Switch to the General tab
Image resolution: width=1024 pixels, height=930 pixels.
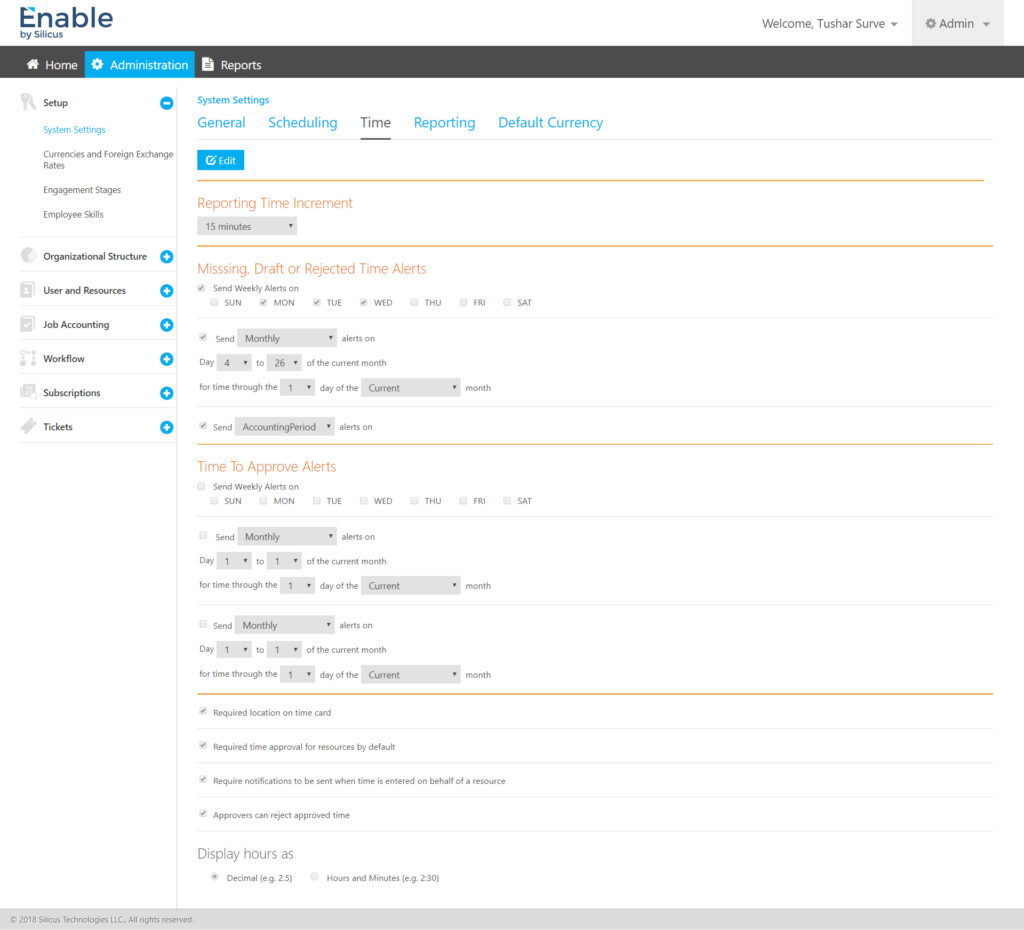point(221,123)
